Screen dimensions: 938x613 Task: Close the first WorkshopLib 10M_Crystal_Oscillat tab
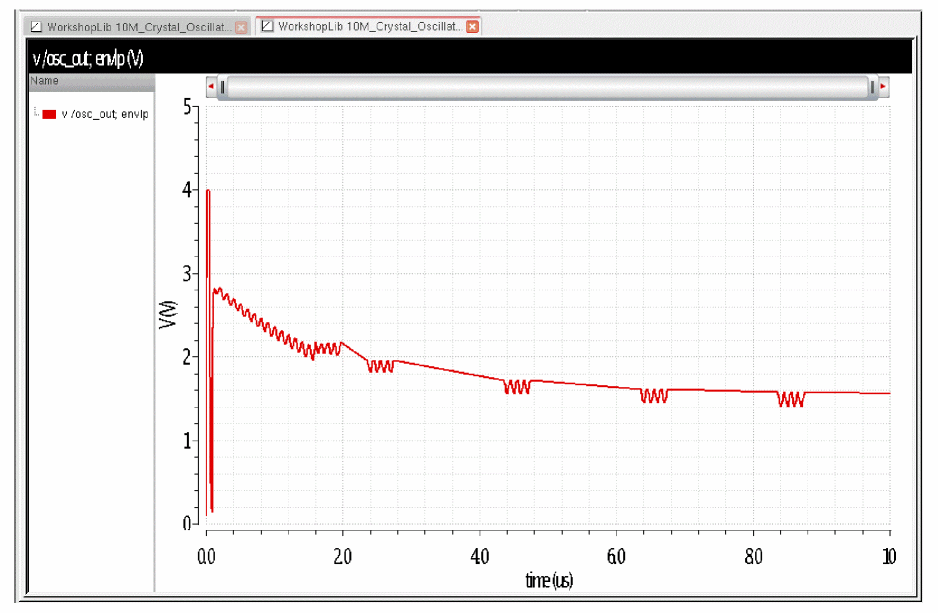(241, 27)
